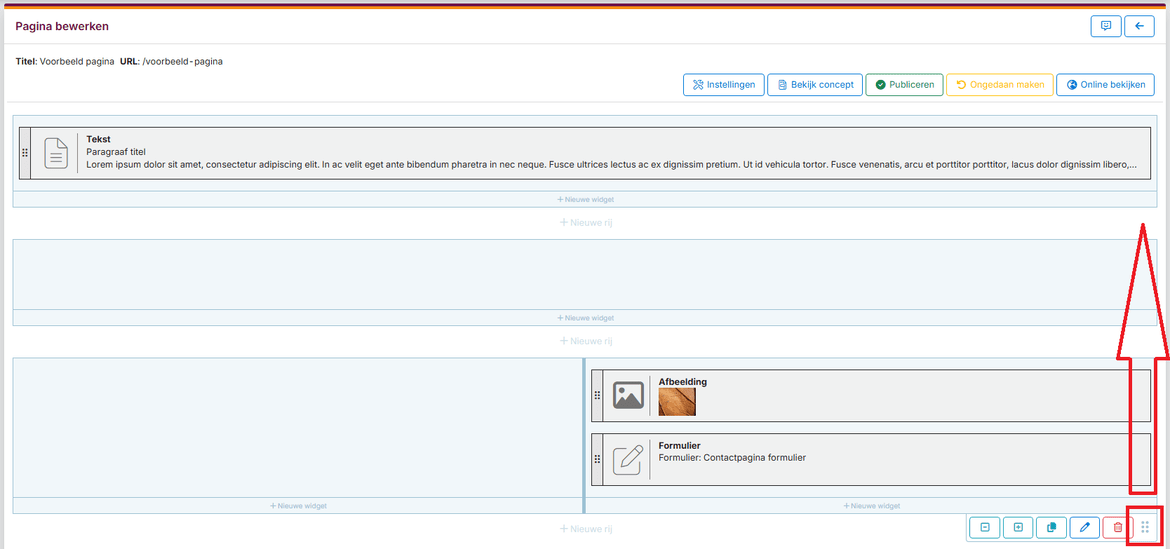Add Nieuwe widget in the empty column beside Afbeelding
The width and height of the screenshot is (1170, 549).
click(x=298, y=506)
